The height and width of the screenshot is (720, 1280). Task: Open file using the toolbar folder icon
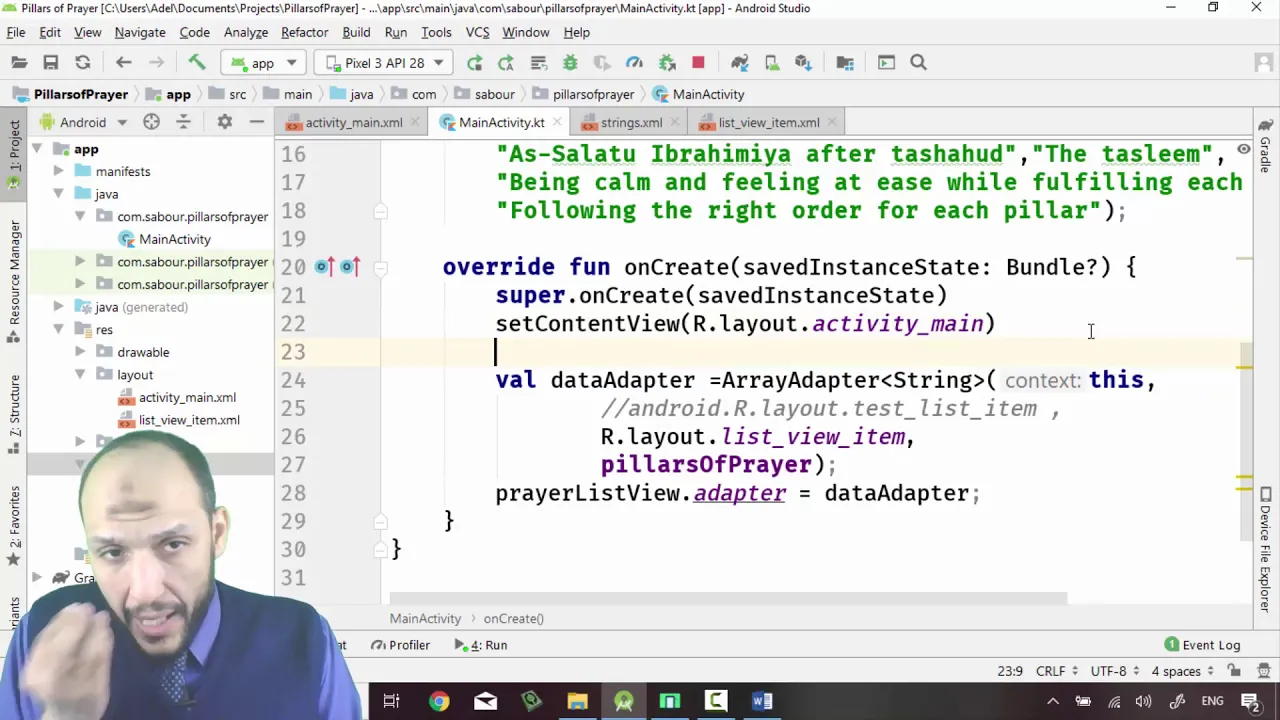(19, 63)
